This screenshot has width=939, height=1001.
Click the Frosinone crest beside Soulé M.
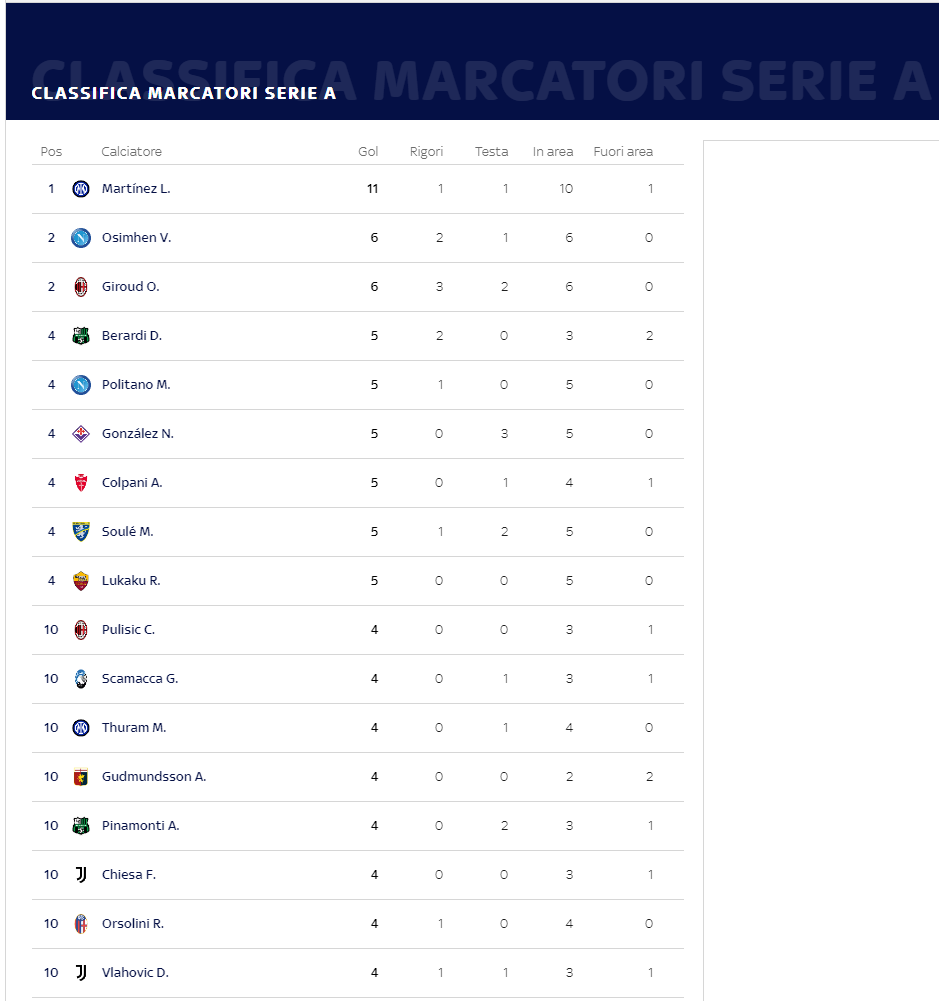[x=81, y=532]
